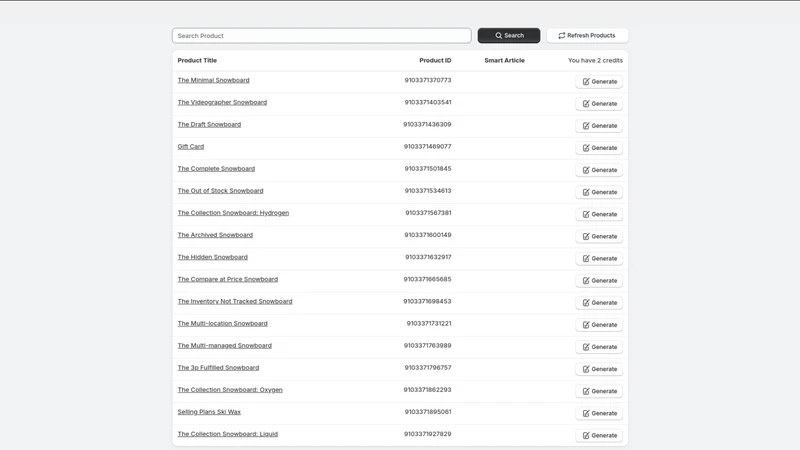Open The Collection Snowboard: Hydrogen link
Screen dimensions: 800x450
[x=233, y=213]
